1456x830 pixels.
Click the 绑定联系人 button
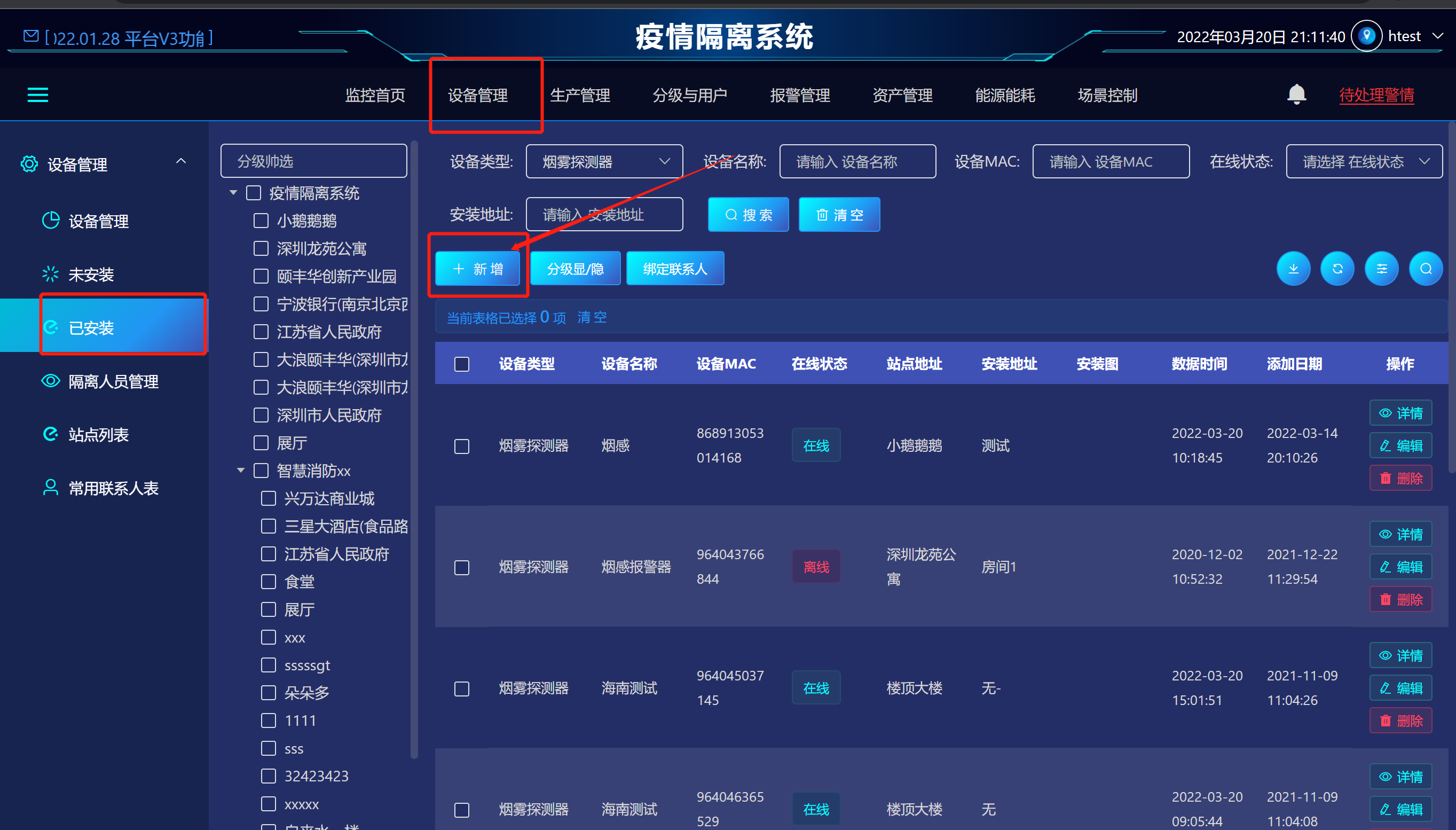[675, 269]
